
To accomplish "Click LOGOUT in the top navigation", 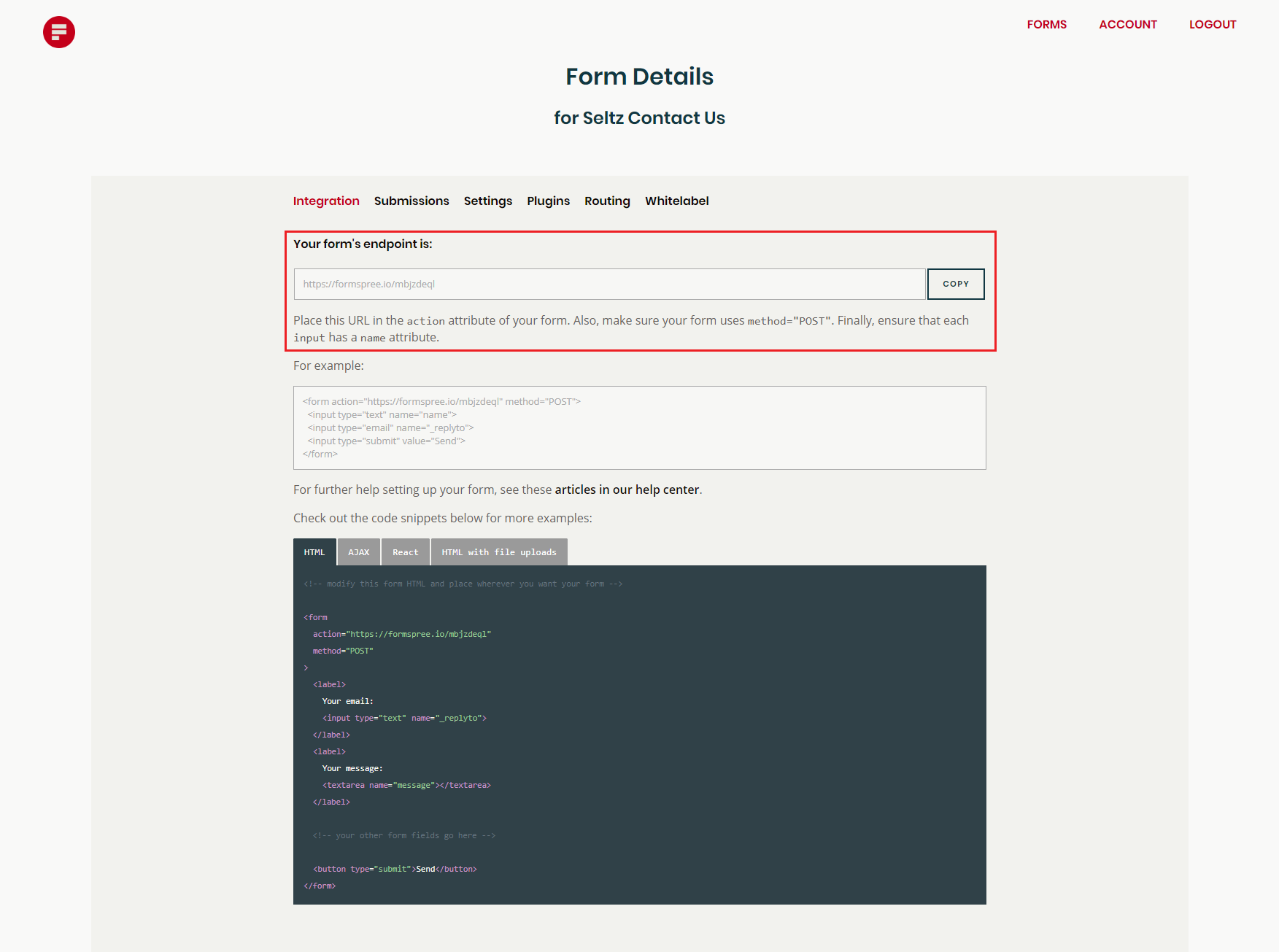I will click(x=1212, y=24).
